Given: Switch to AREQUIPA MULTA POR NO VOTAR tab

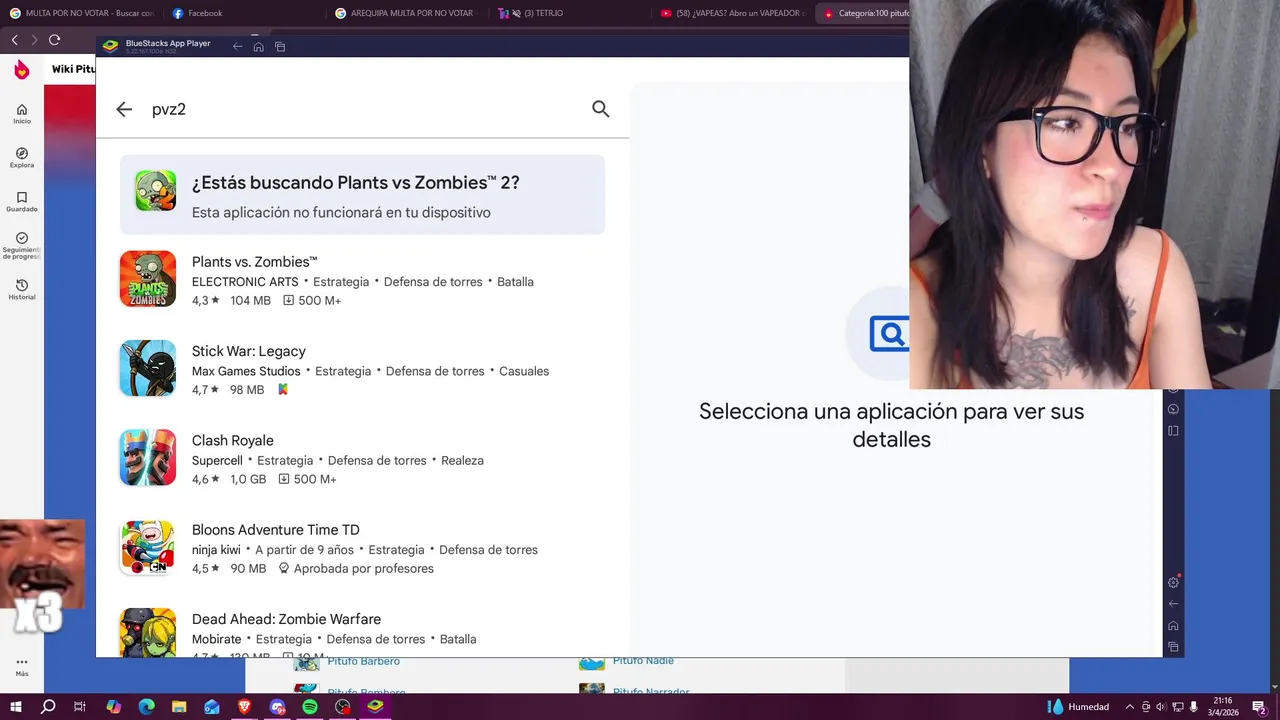Looking at the screenshot, I should (407, 13).
